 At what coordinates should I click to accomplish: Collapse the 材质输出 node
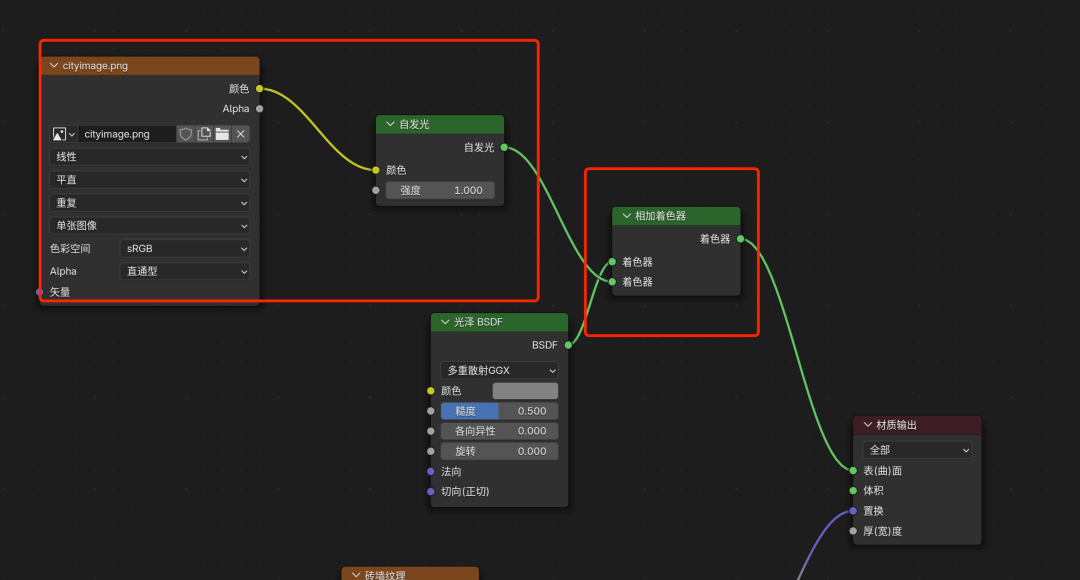pos(867,425)
